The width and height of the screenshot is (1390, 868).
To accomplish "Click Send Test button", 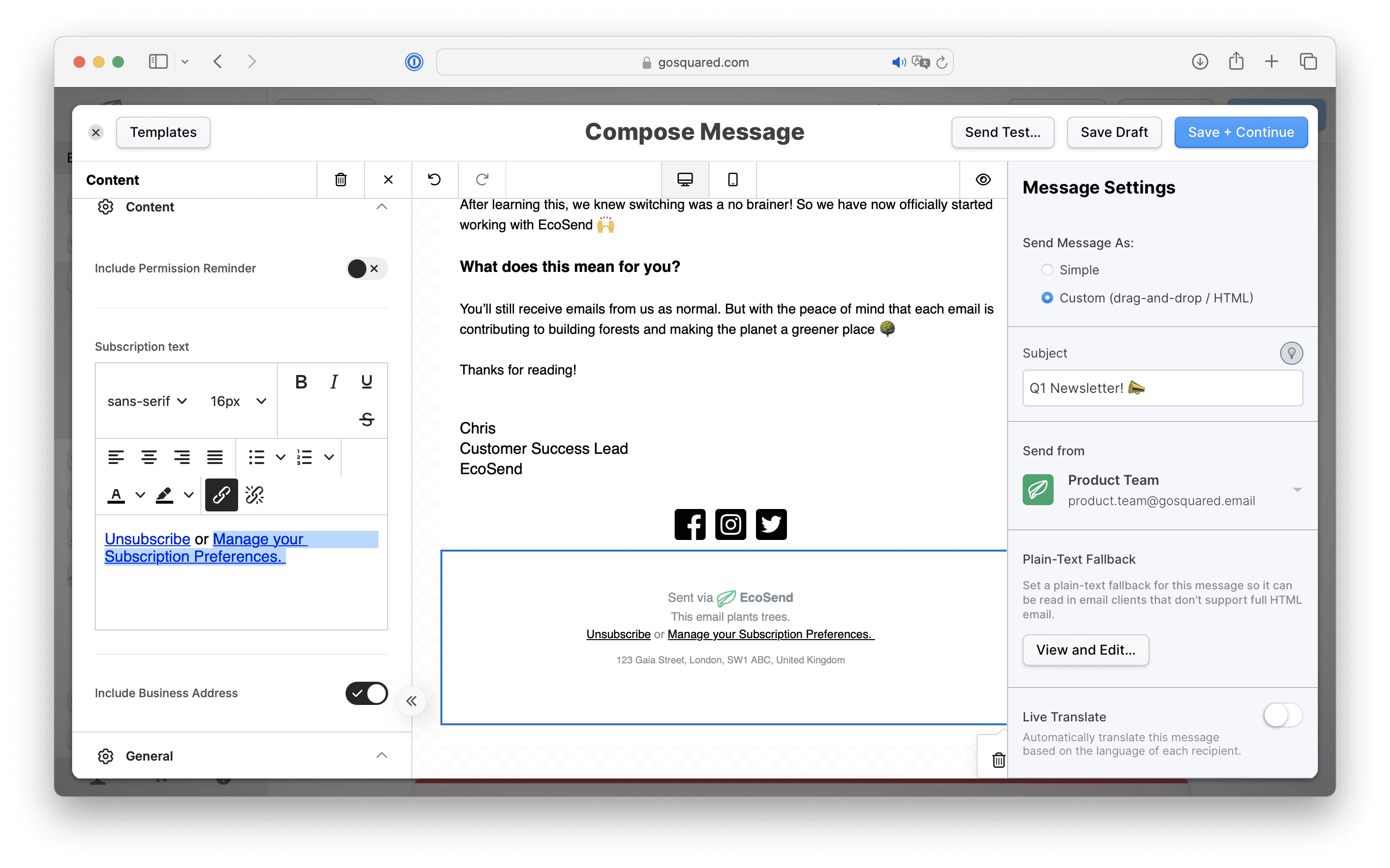I will coord(1002,133).
